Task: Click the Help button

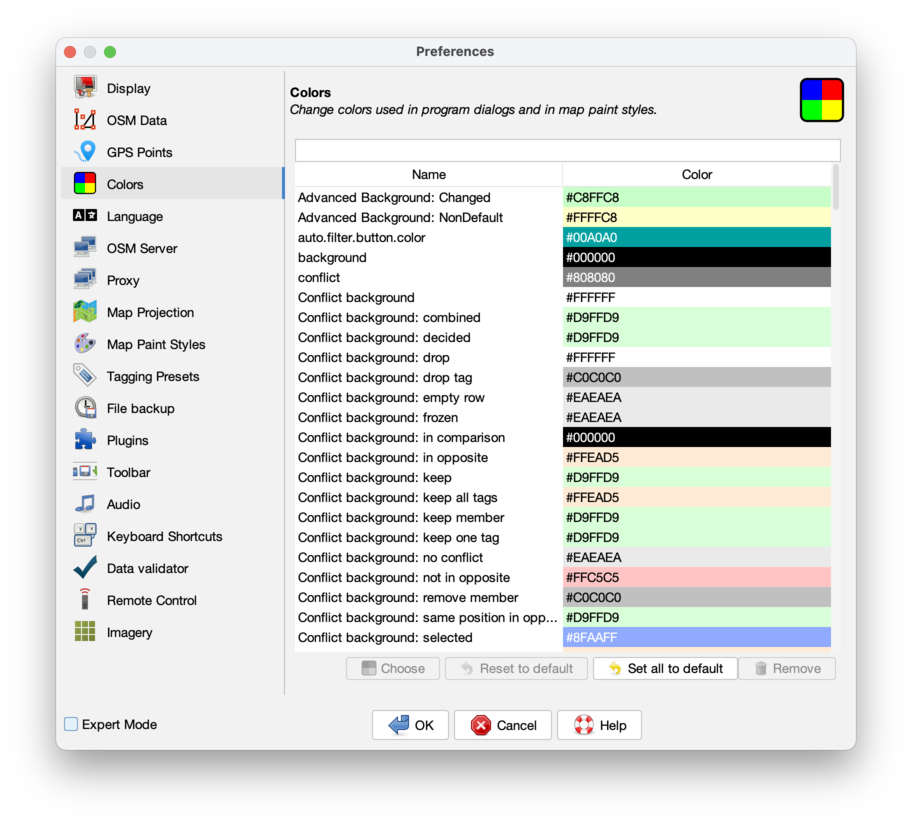Action: click(599, 725)
